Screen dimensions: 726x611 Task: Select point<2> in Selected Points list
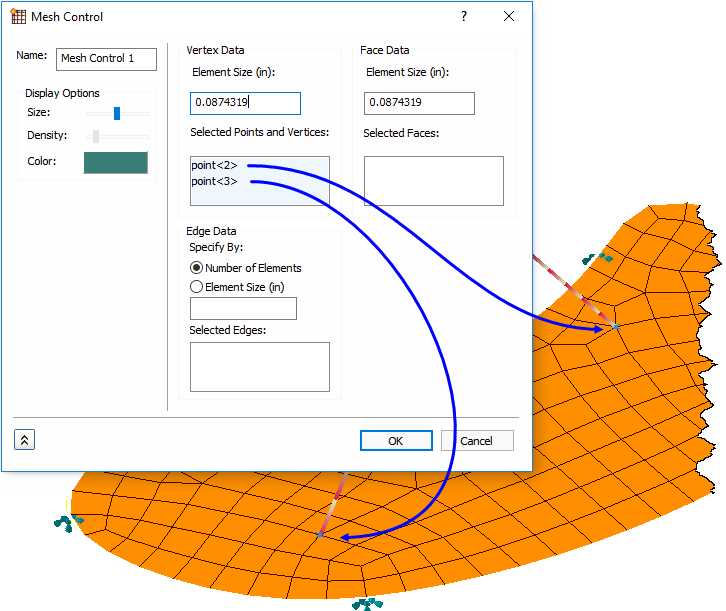click(x=214, y=166)
